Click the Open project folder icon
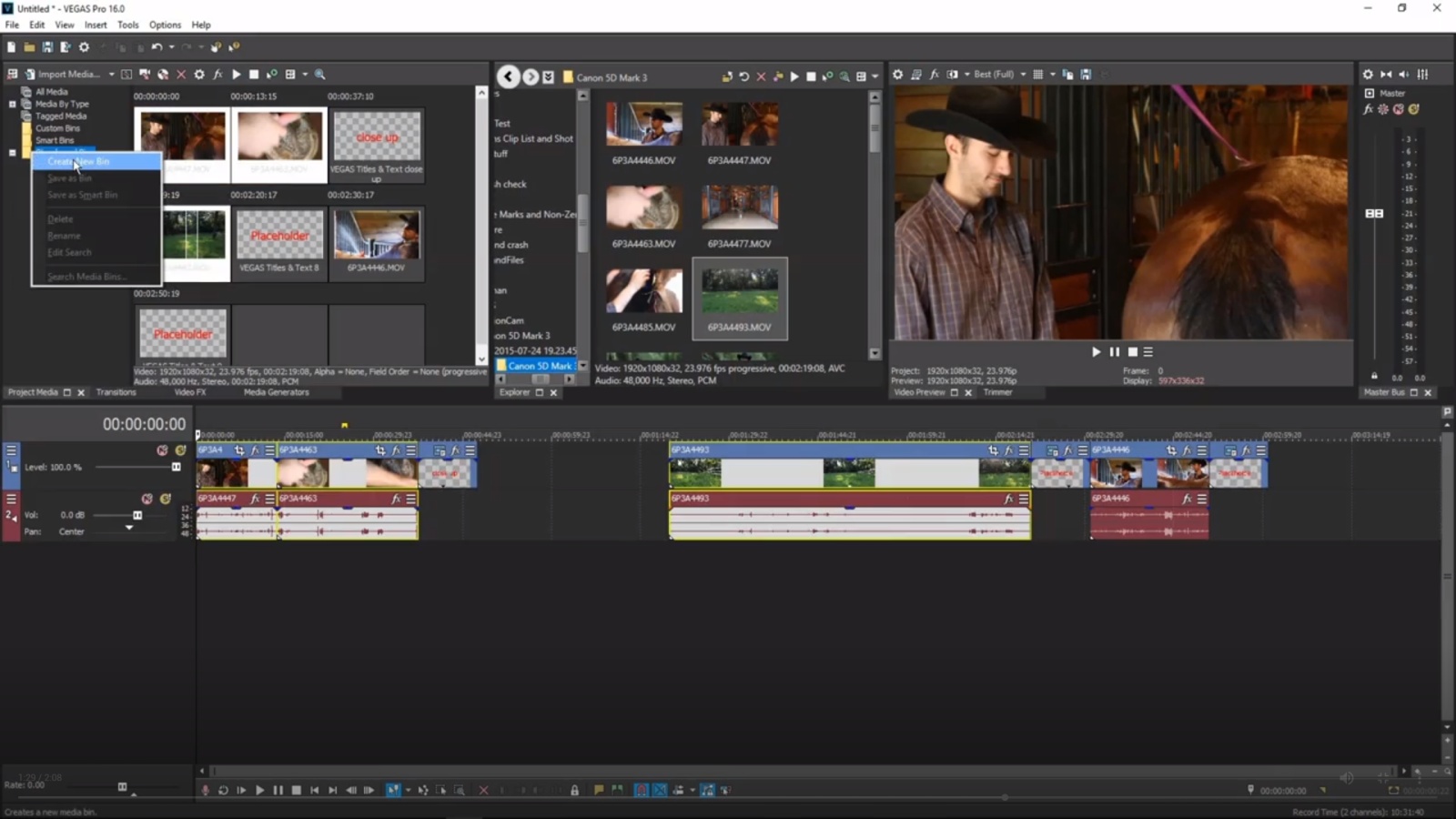The height and width of the screenshot is (819, 1456). 29,47
